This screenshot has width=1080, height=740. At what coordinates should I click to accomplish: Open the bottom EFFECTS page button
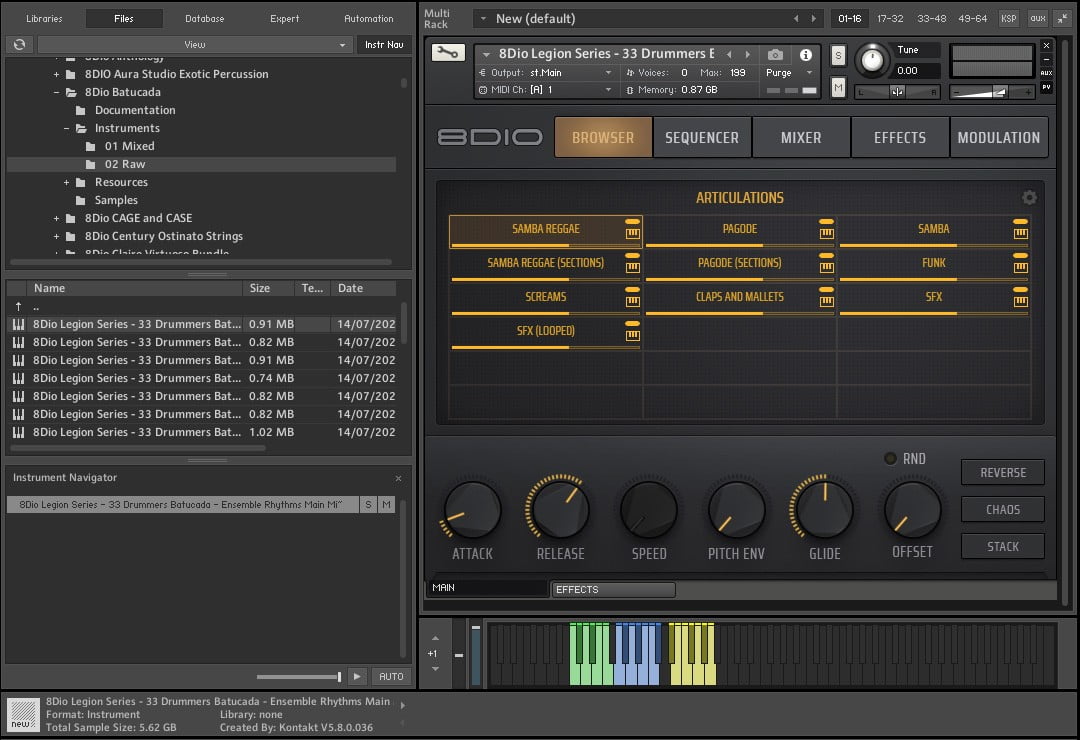pyautogui.click(x=613, y=589)
